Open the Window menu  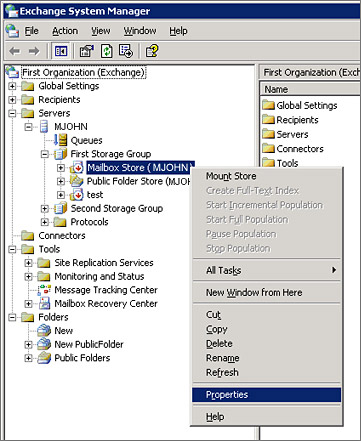(x=140, y=31)
